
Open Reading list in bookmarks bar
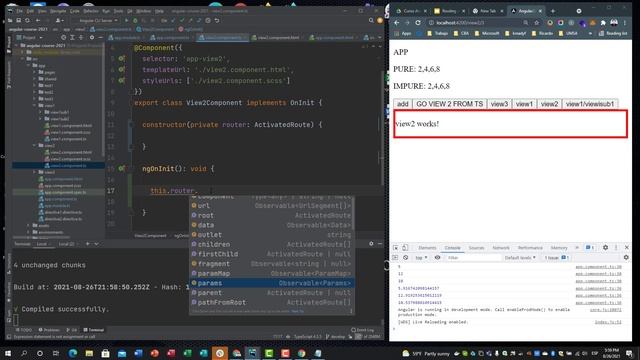pyautogui.click(x=613, y=33)
